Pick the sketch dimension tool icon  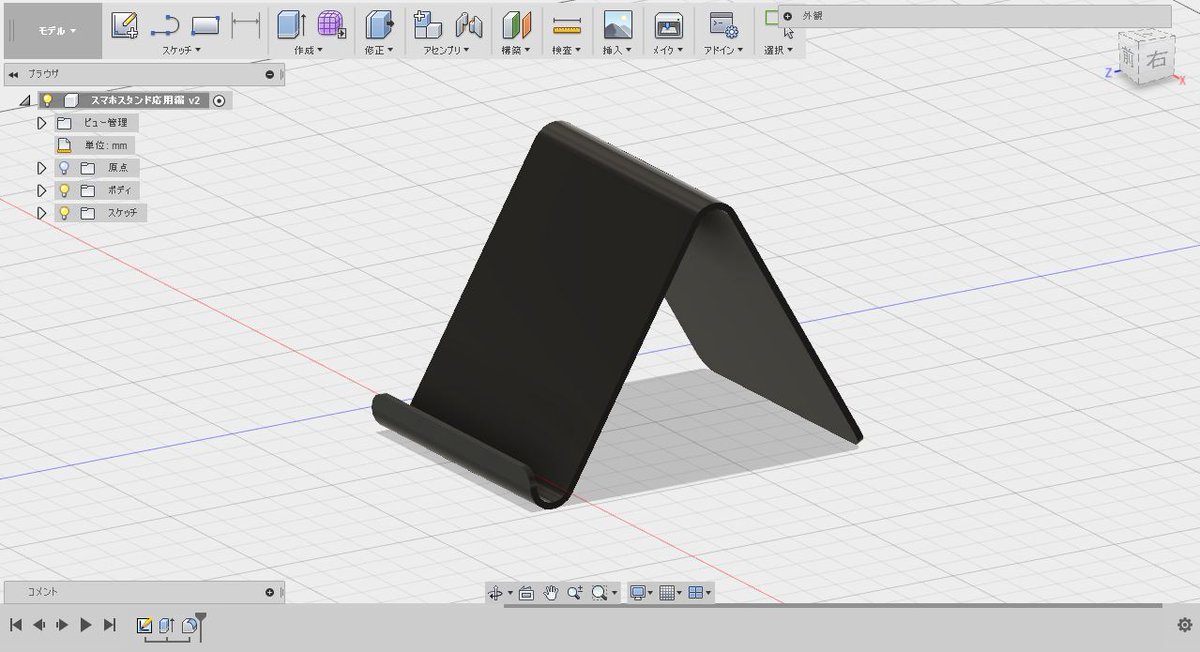(246, 25)
